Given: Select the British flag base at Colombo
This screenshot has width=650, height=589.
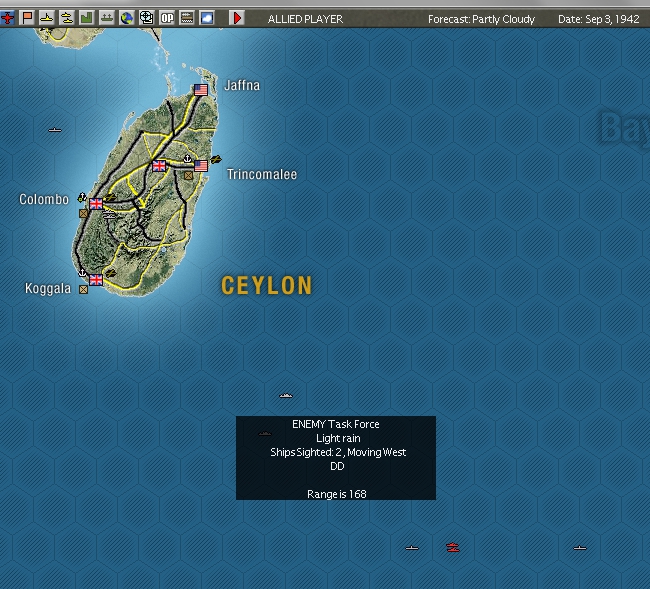Looking at the screenshot, I should tap(96, 204).
